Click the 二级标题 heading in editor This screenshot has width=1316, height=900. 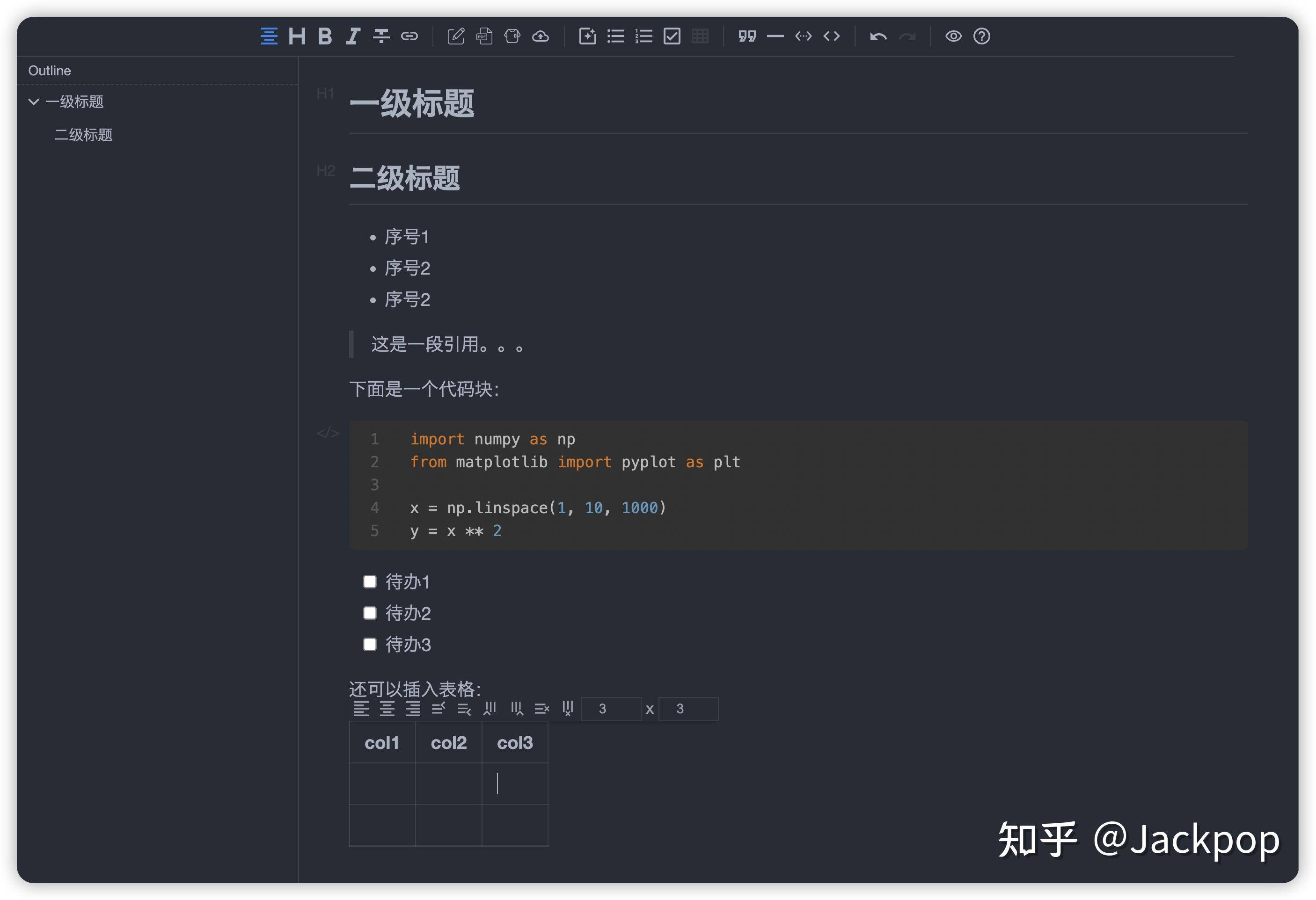[x=404, y=178]
